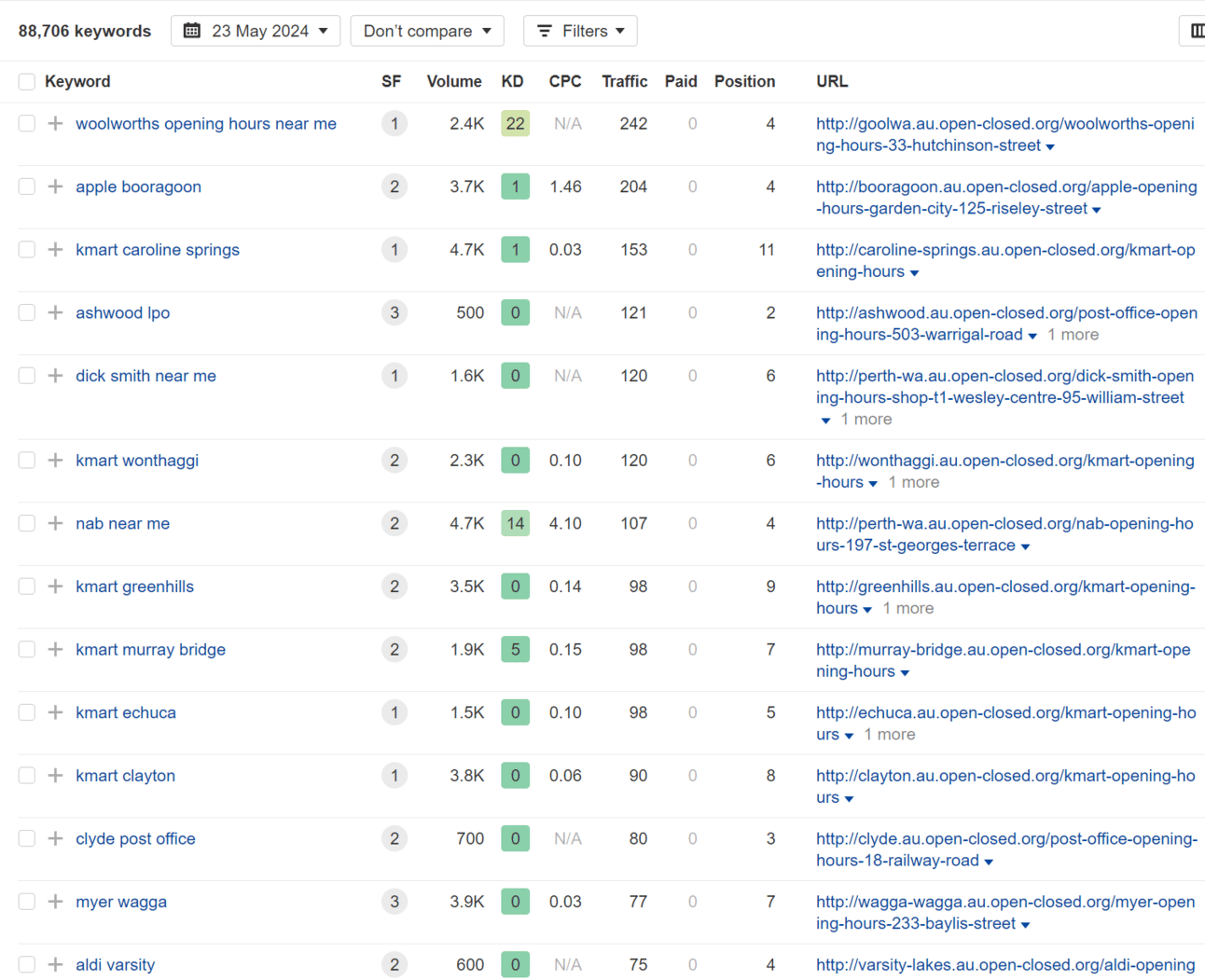This screenshot has height=980, width=1205.
Task: Open the columns layout icon at top right
Action: click(x=1197, y=31)
